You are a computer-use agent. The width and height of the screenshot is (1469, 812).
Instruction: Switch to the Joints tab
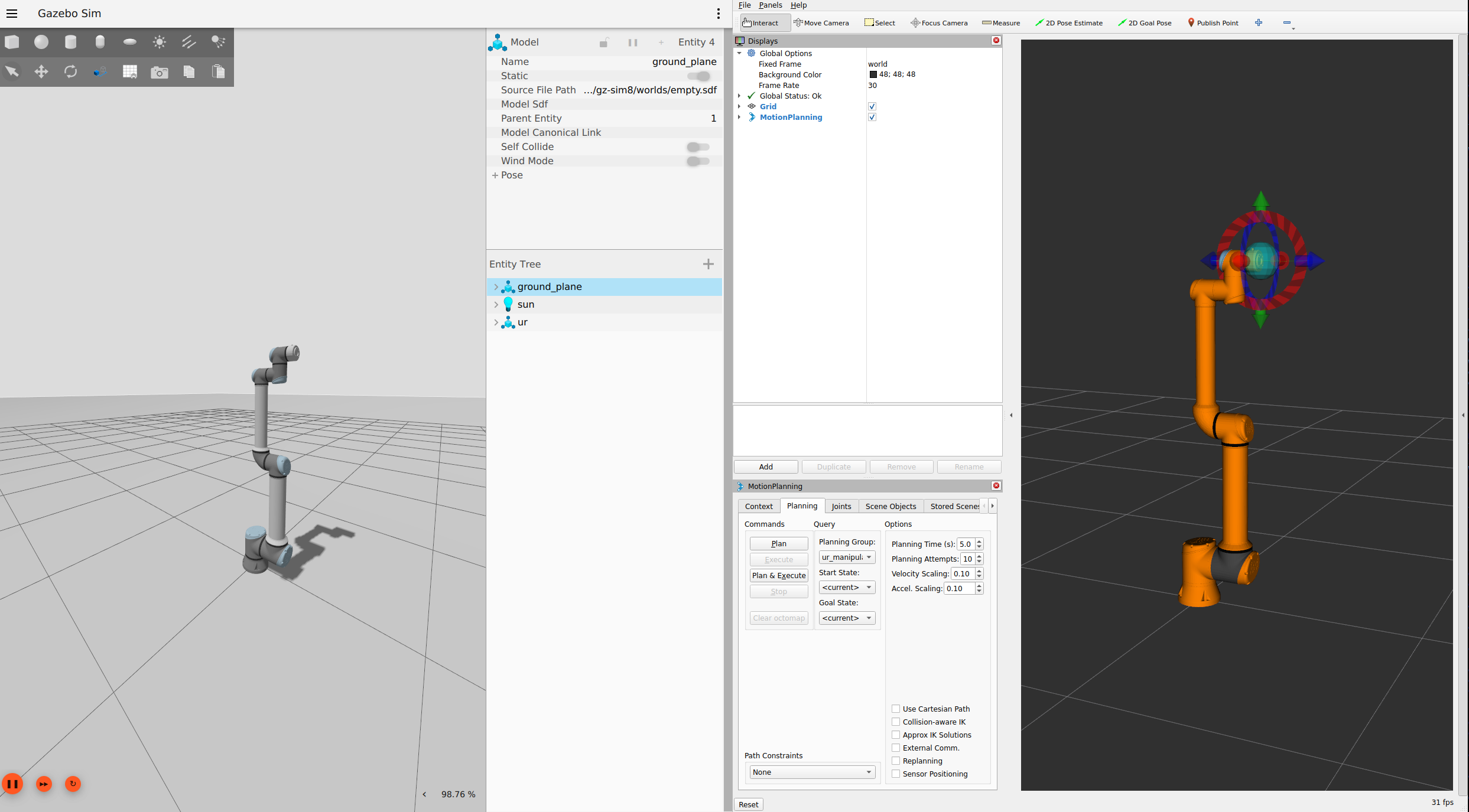[841, 506]
